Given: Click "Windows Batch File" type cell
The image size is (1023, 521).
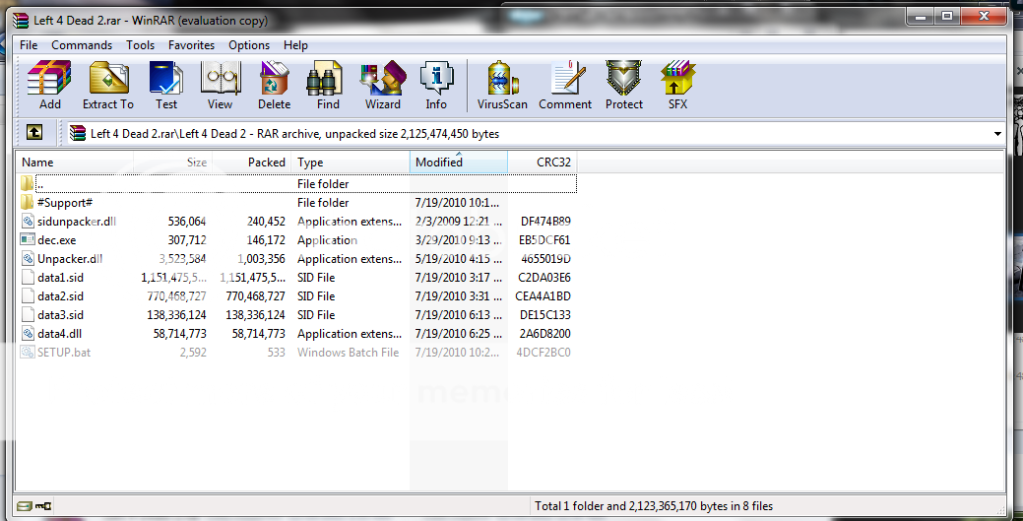Looking at the screenshot, I should coord(348,353).
